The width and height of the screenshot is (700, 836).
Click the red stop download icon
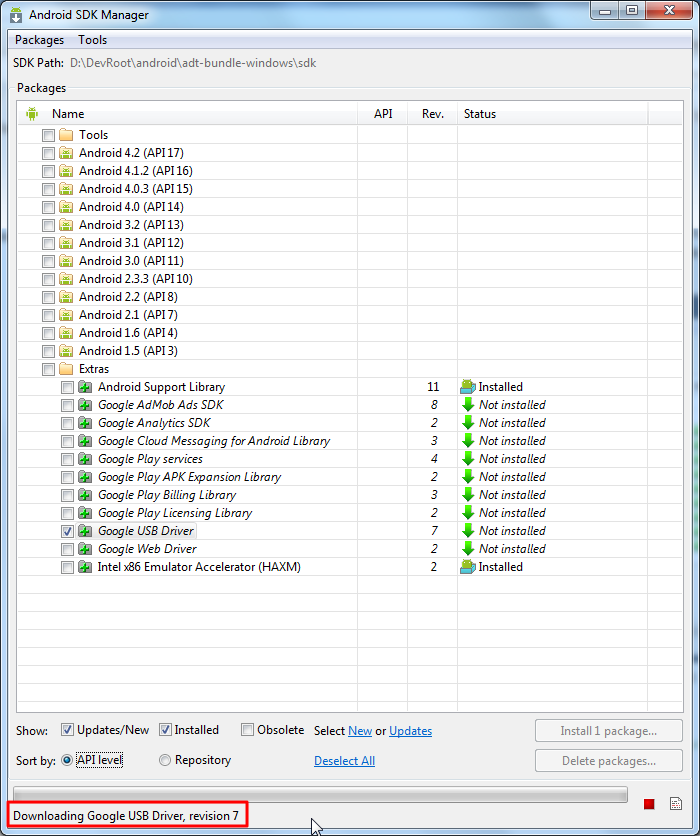(x=649, y=803)
